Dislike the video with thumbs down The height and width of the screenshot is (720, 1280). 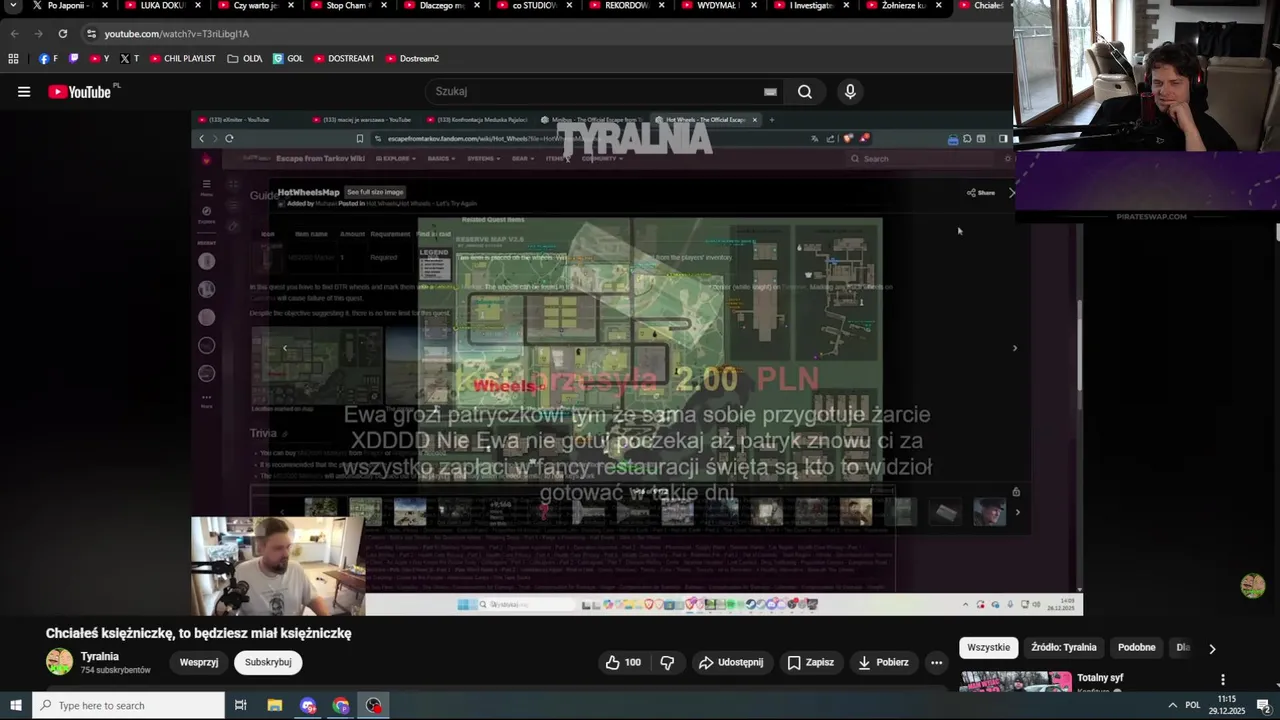(x=667, y=662)
